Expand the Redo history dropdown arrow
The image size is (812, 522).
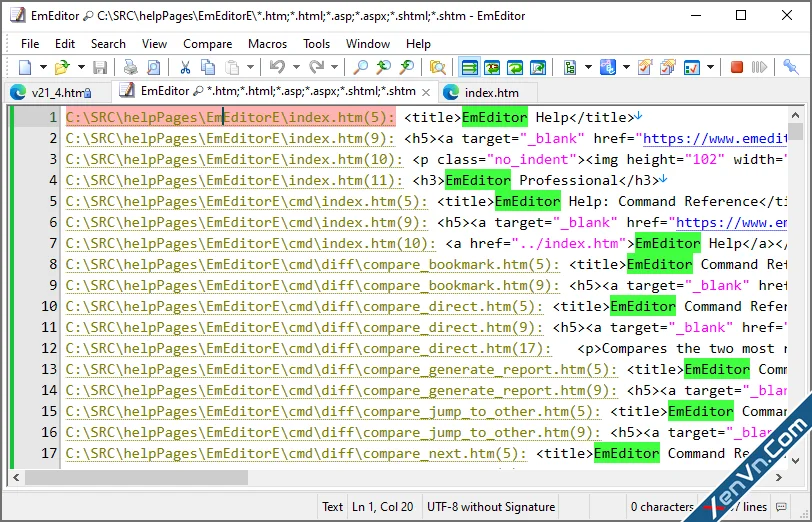(334, 67)
